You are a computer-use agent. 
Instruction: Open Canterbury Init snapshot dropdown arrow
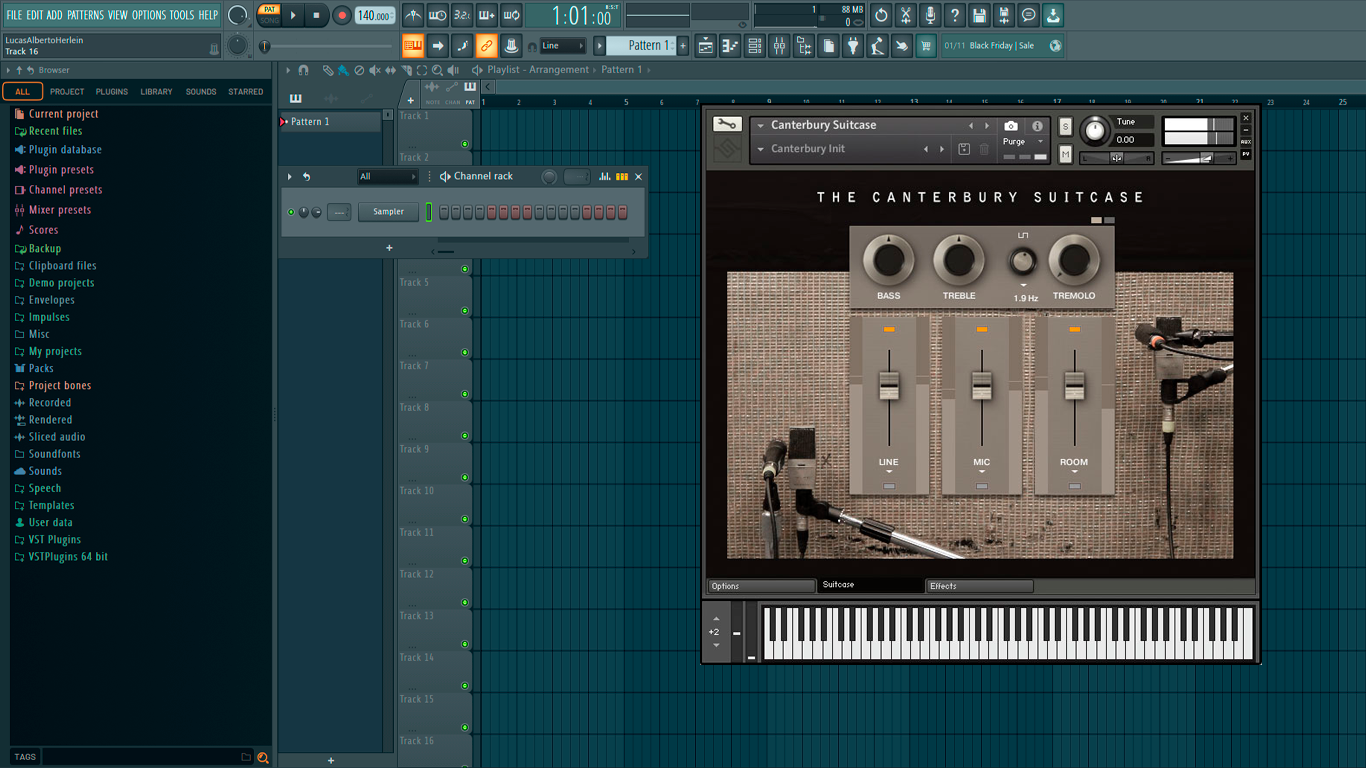click(761, 149)
